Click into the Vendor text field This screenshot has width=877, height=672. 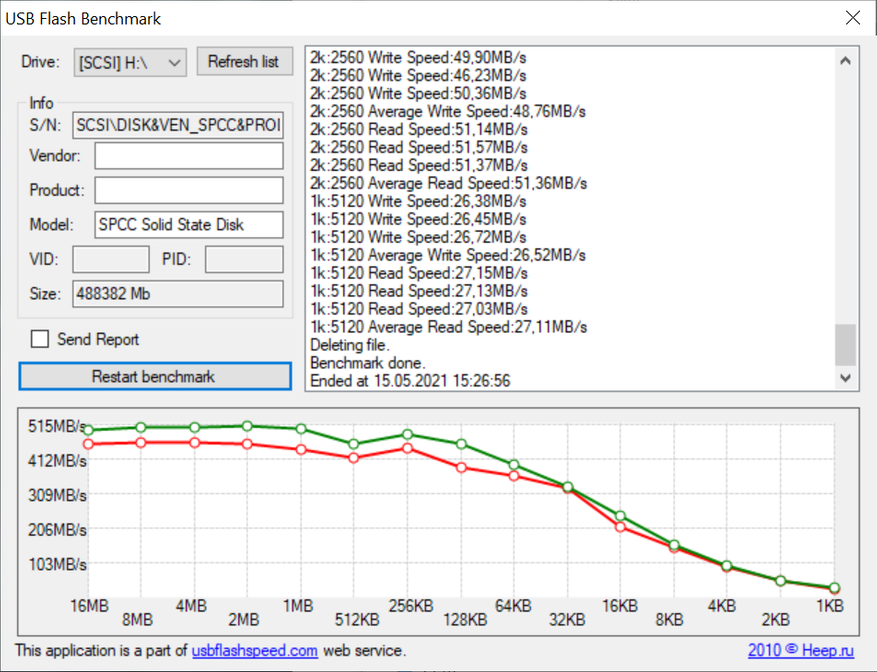click(x=189, y=156)
